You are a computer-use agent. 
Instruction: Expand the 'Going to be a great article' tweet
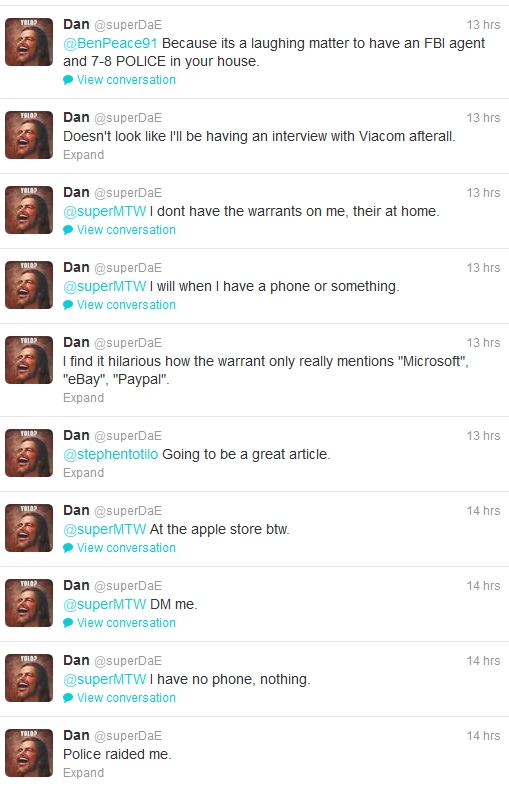(83, 473)
